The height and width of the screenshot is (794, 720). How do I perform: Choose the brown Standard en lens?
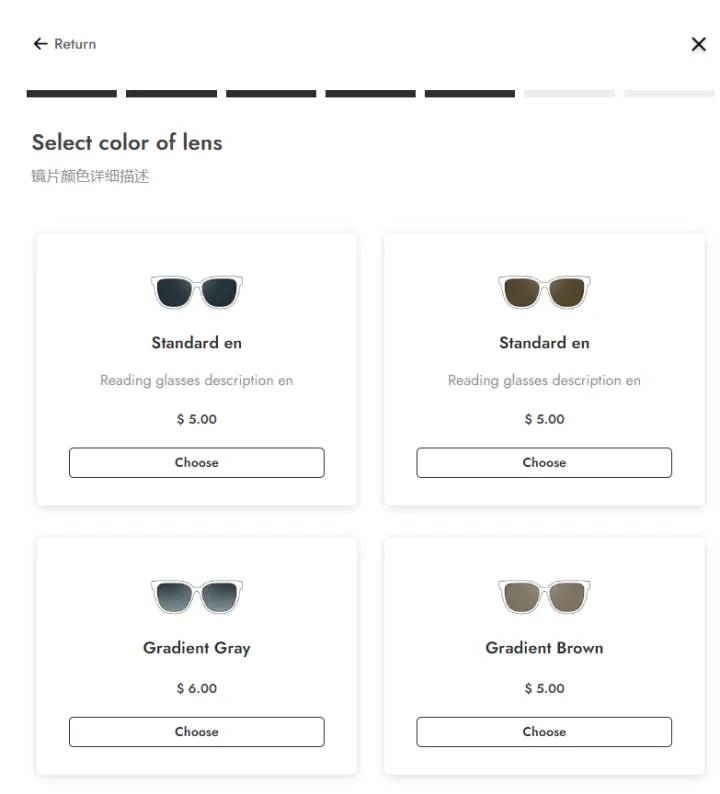pyautogui.click(x=544, y=463)
